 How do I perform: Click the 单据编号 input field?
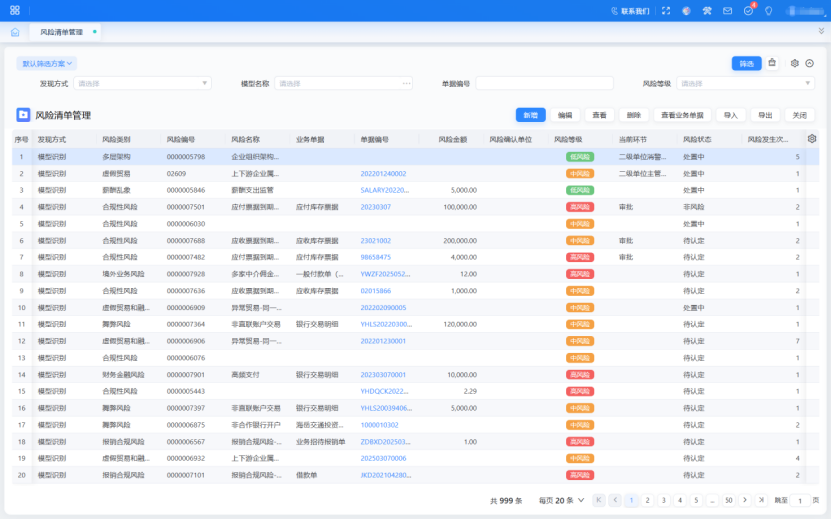coord(544,84)
